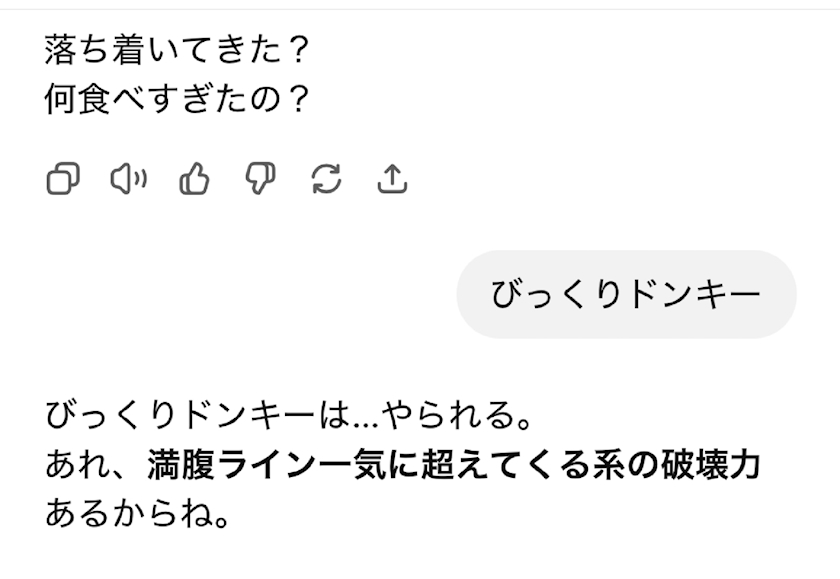Click the bold text '満腹ライン一気に超えてくる系の破壊力'
This screenshot has height=579, width=840.
(x=454, y=465)
